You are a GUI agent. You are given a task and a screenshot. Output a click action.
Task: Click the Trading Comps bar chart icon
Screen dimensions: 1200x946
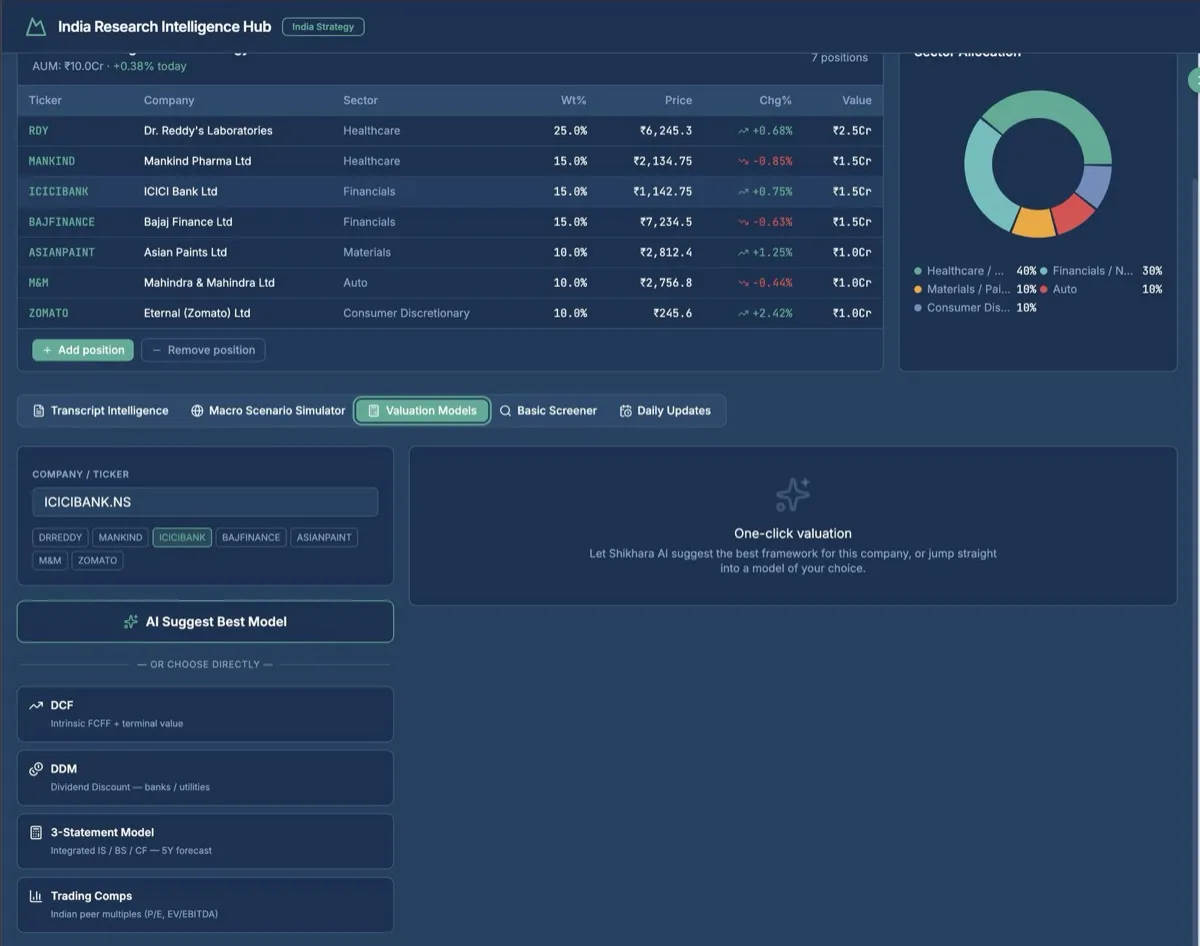[36, 897]
